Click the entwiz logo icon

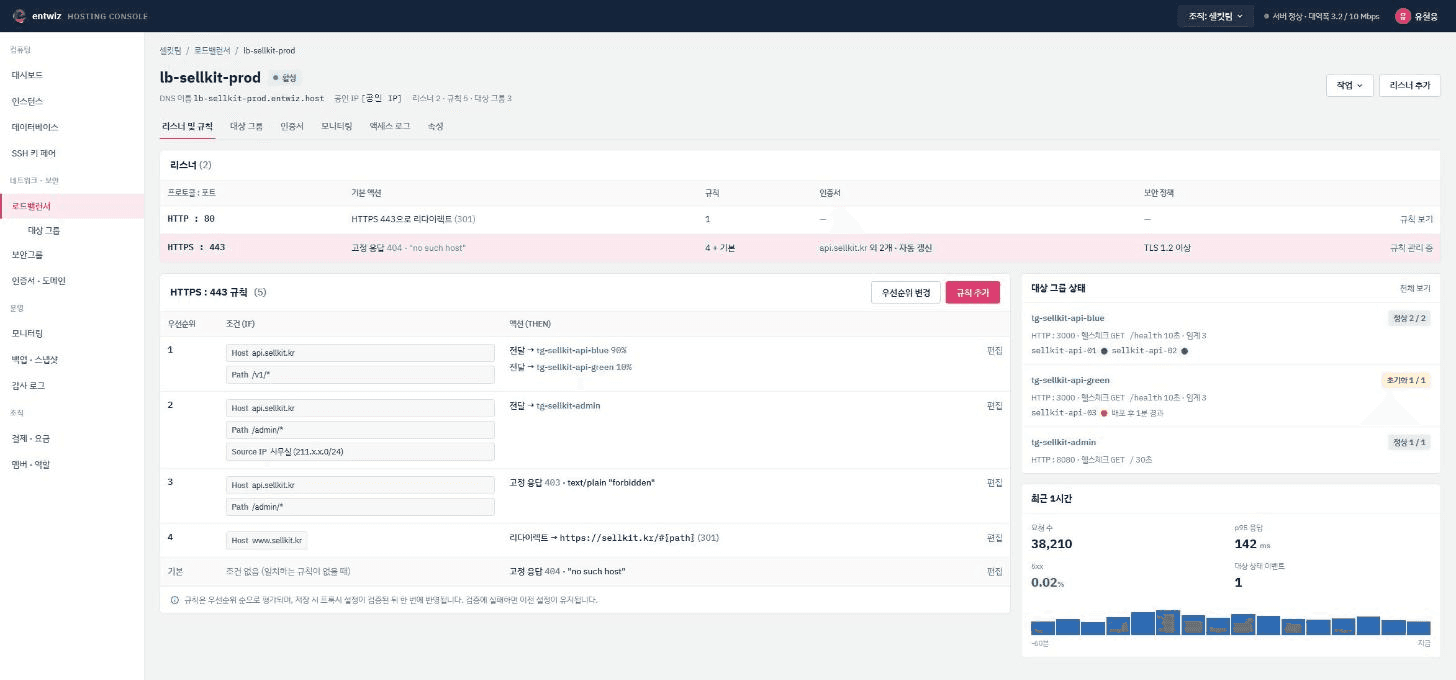coord(18,16)
